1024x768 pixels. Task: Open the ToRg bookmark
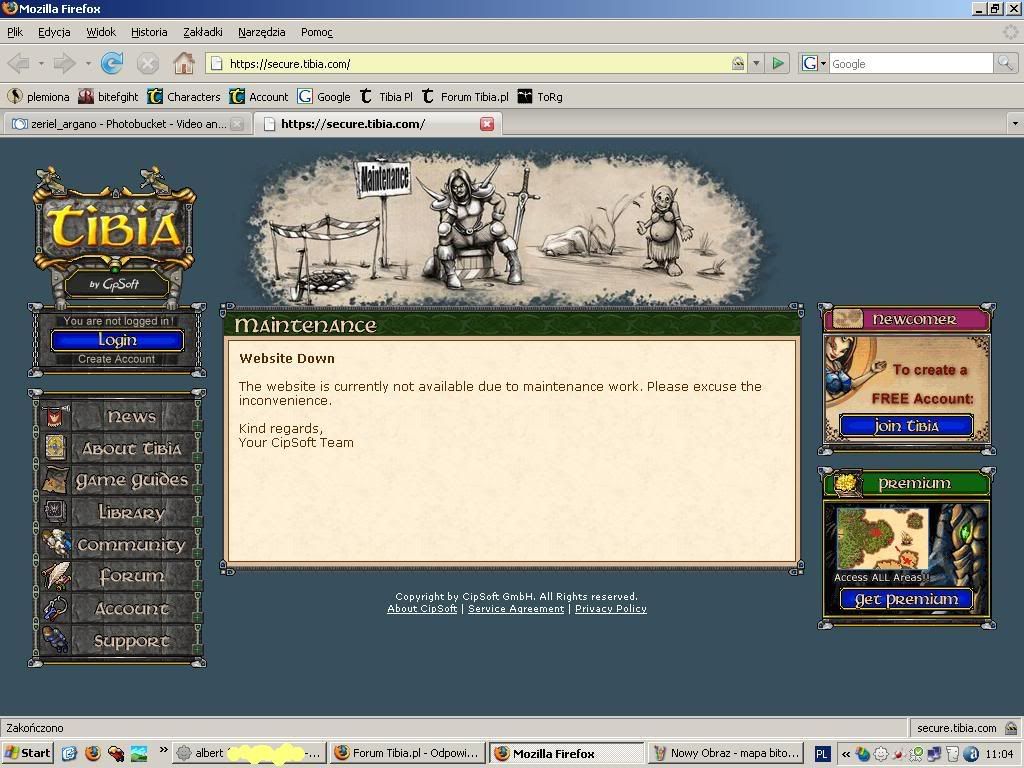point(540,97)
